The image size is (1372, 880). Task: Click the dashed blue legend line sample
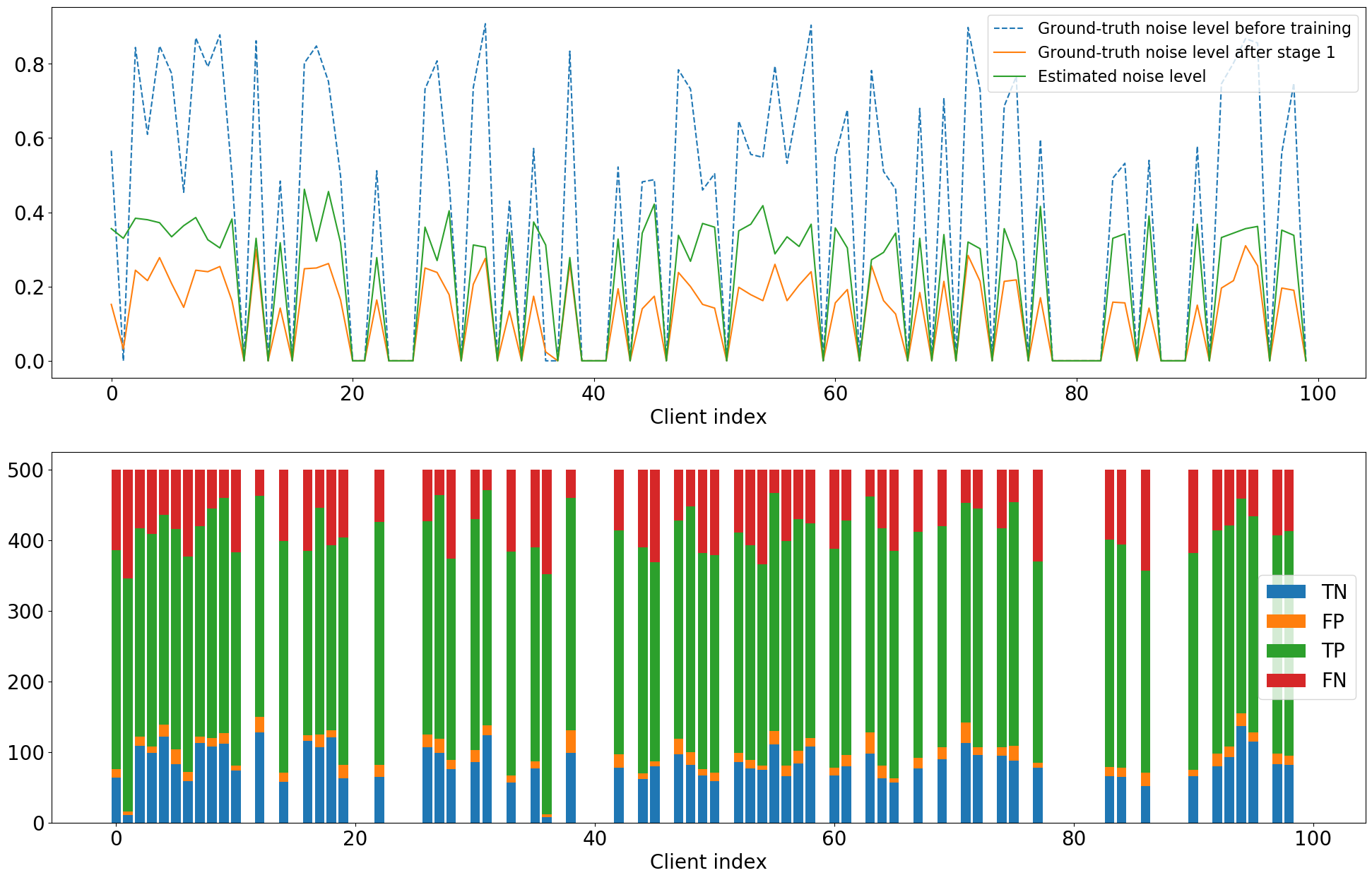(1010, 28)
